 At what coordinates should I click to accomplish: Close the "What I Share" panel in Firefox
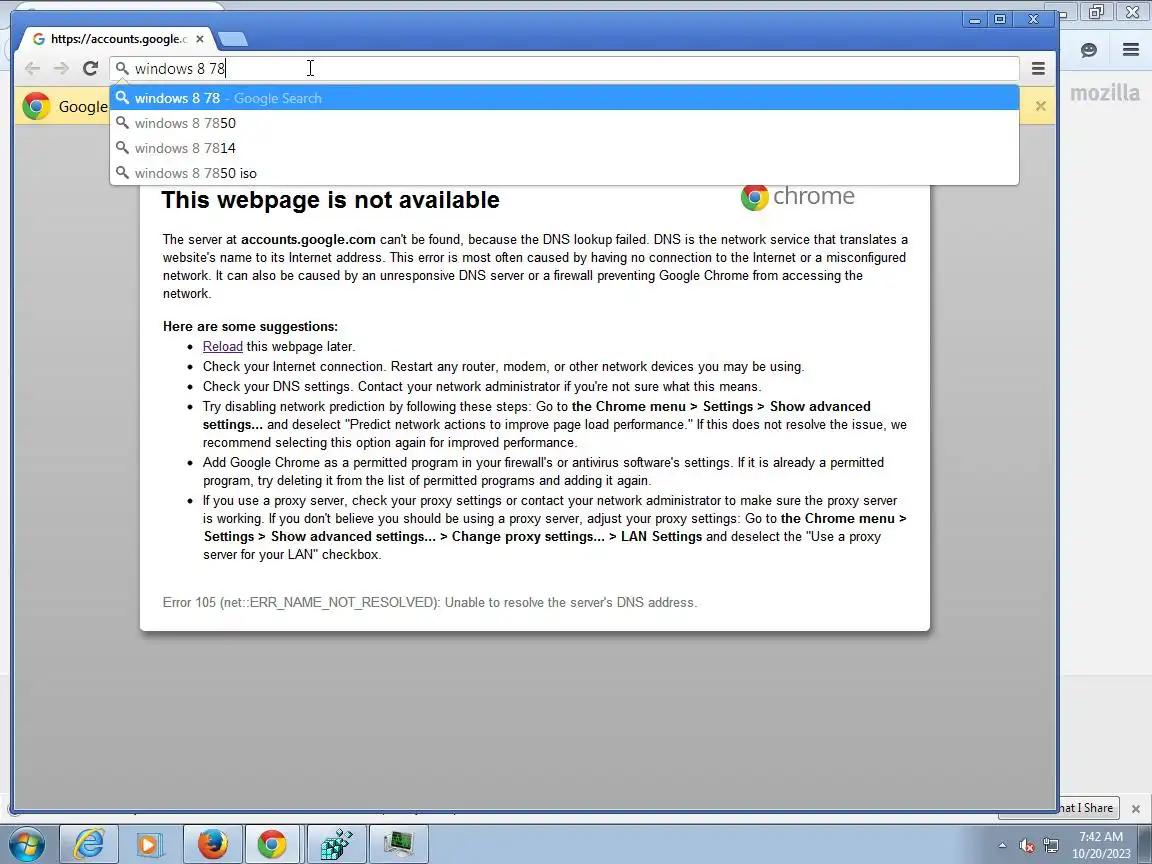point(1136,808)
